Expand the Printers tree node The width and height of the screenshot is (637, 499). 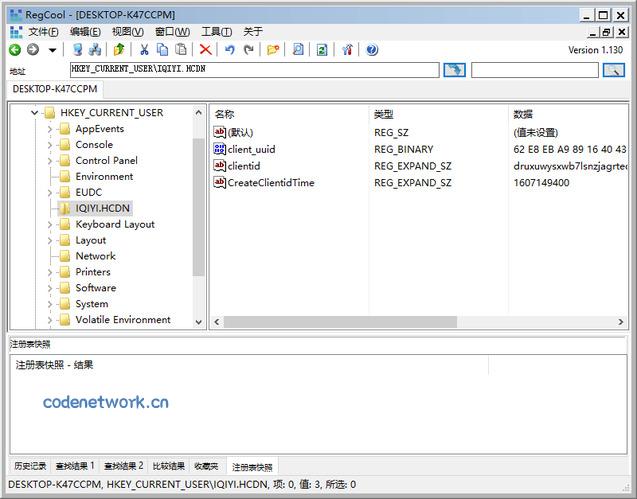50,272
